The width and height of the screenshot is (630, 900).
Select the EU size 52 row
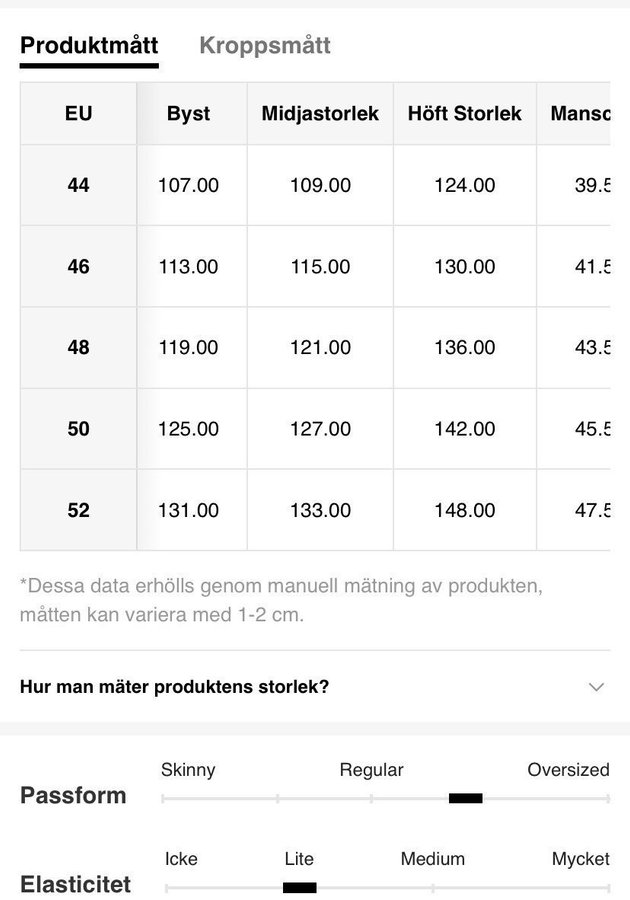pos(78,510)
